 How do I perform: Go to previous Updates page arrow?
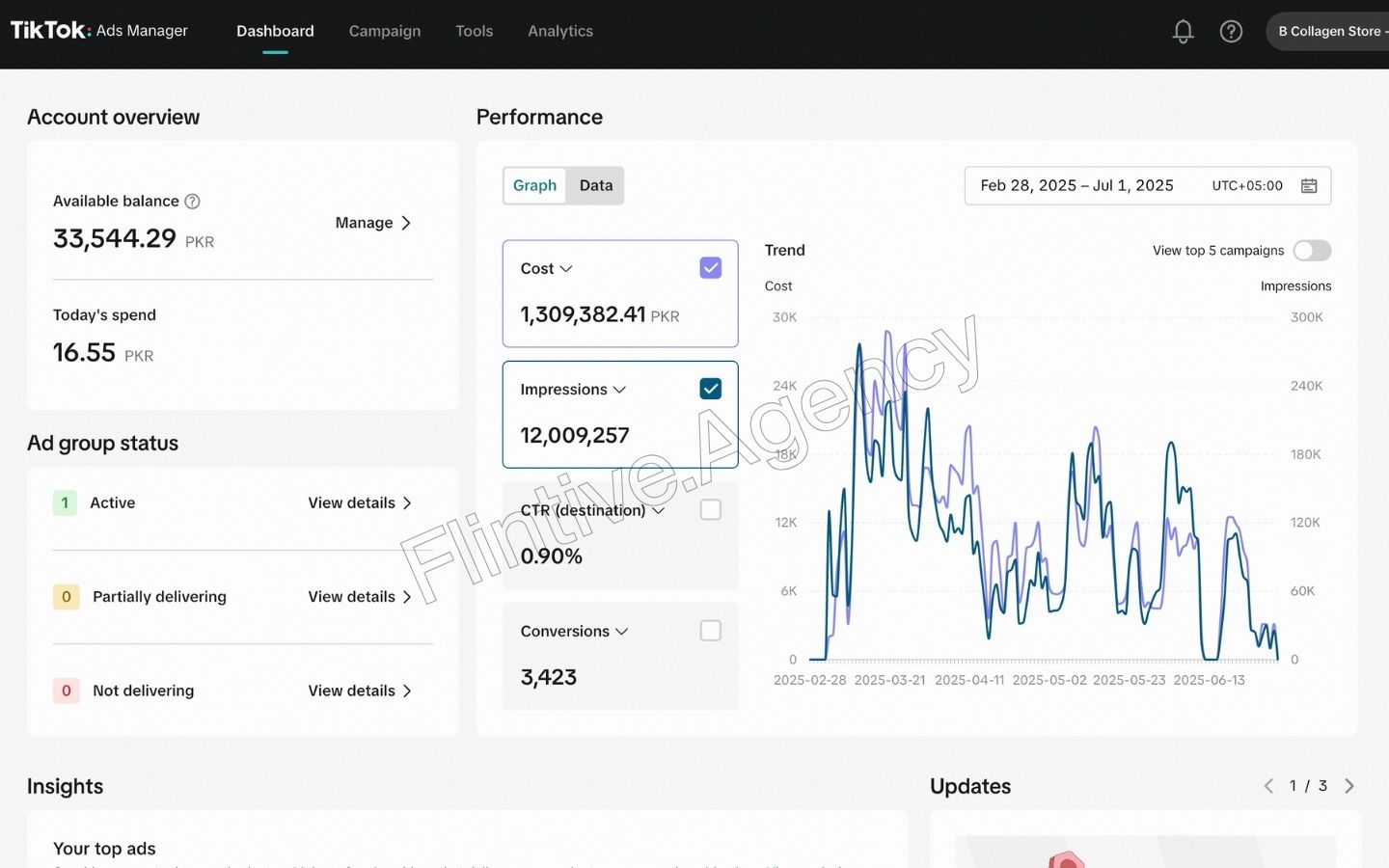coord(1268,786)
